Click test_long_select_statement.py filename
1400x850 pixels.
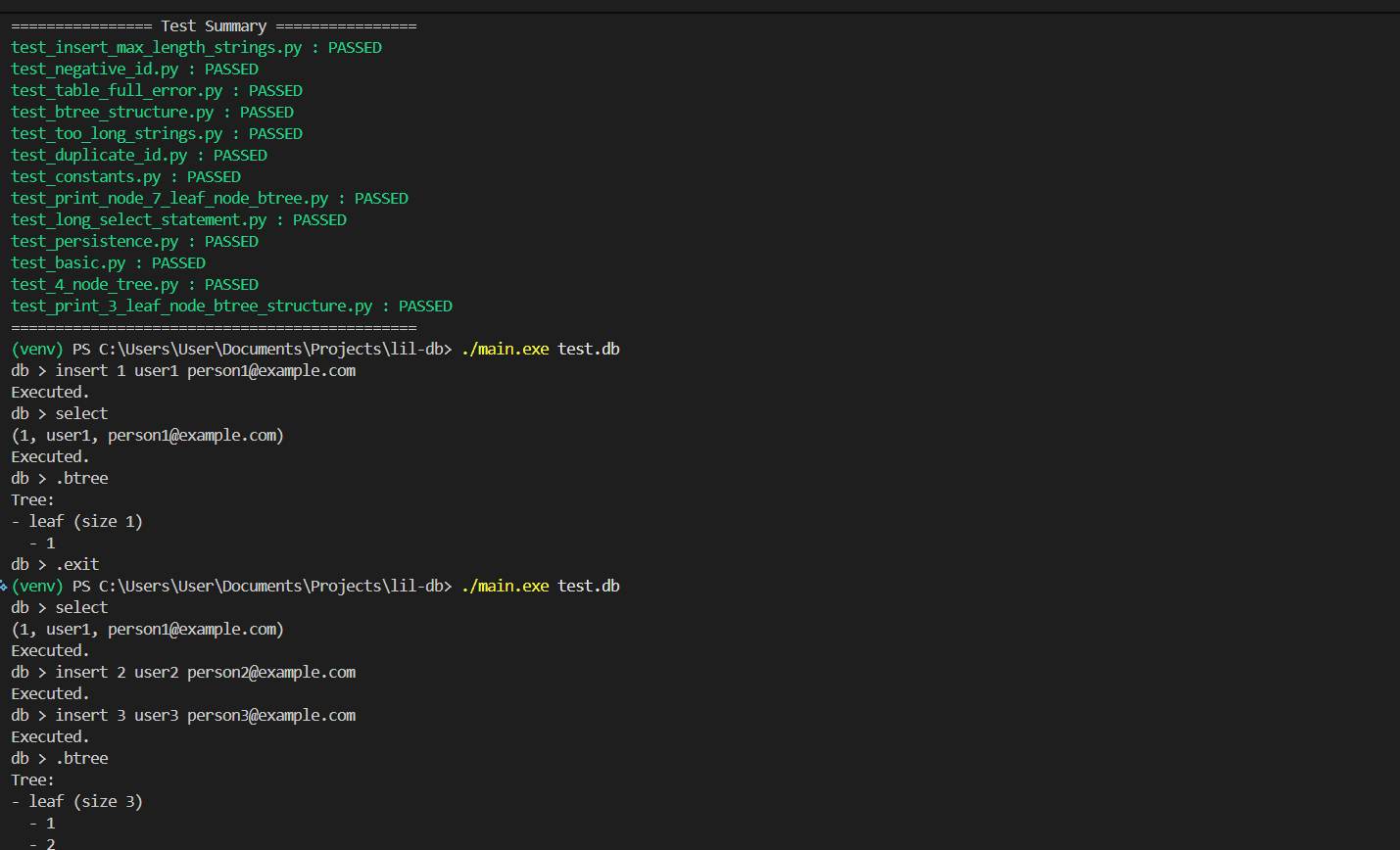pos(138,220)
